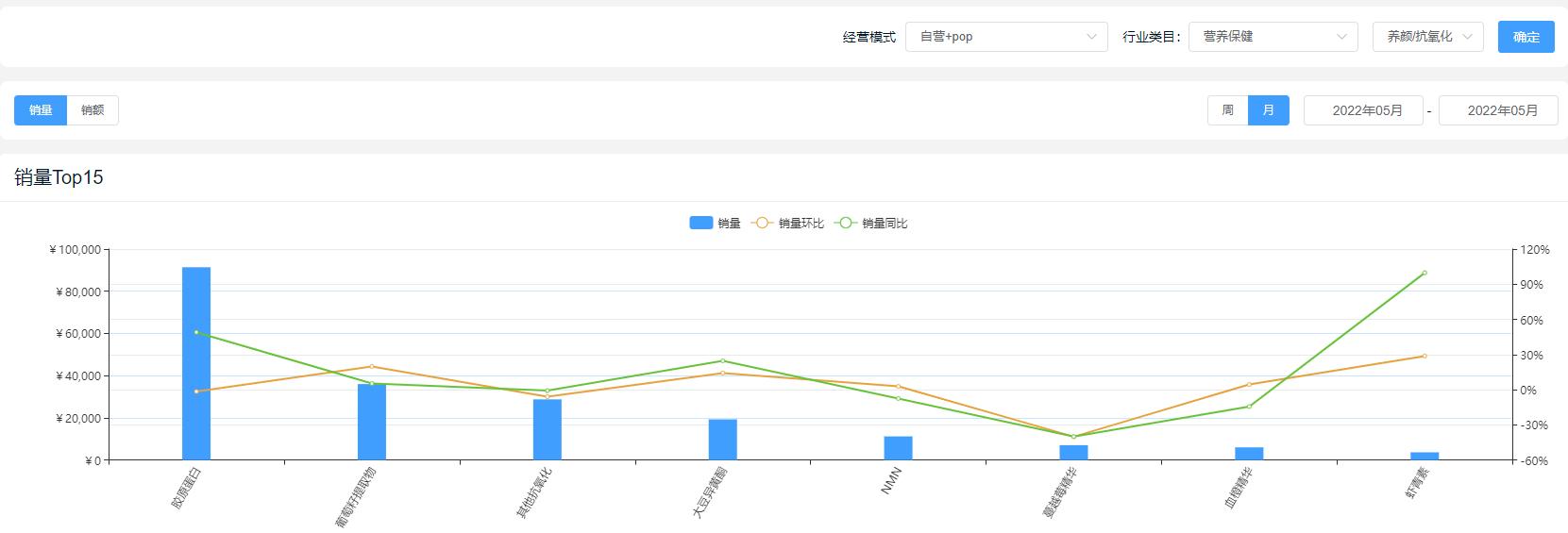Click the 葡萄籽提取物 sales bar
1568x533 pixels.
(x=372, y=422)
